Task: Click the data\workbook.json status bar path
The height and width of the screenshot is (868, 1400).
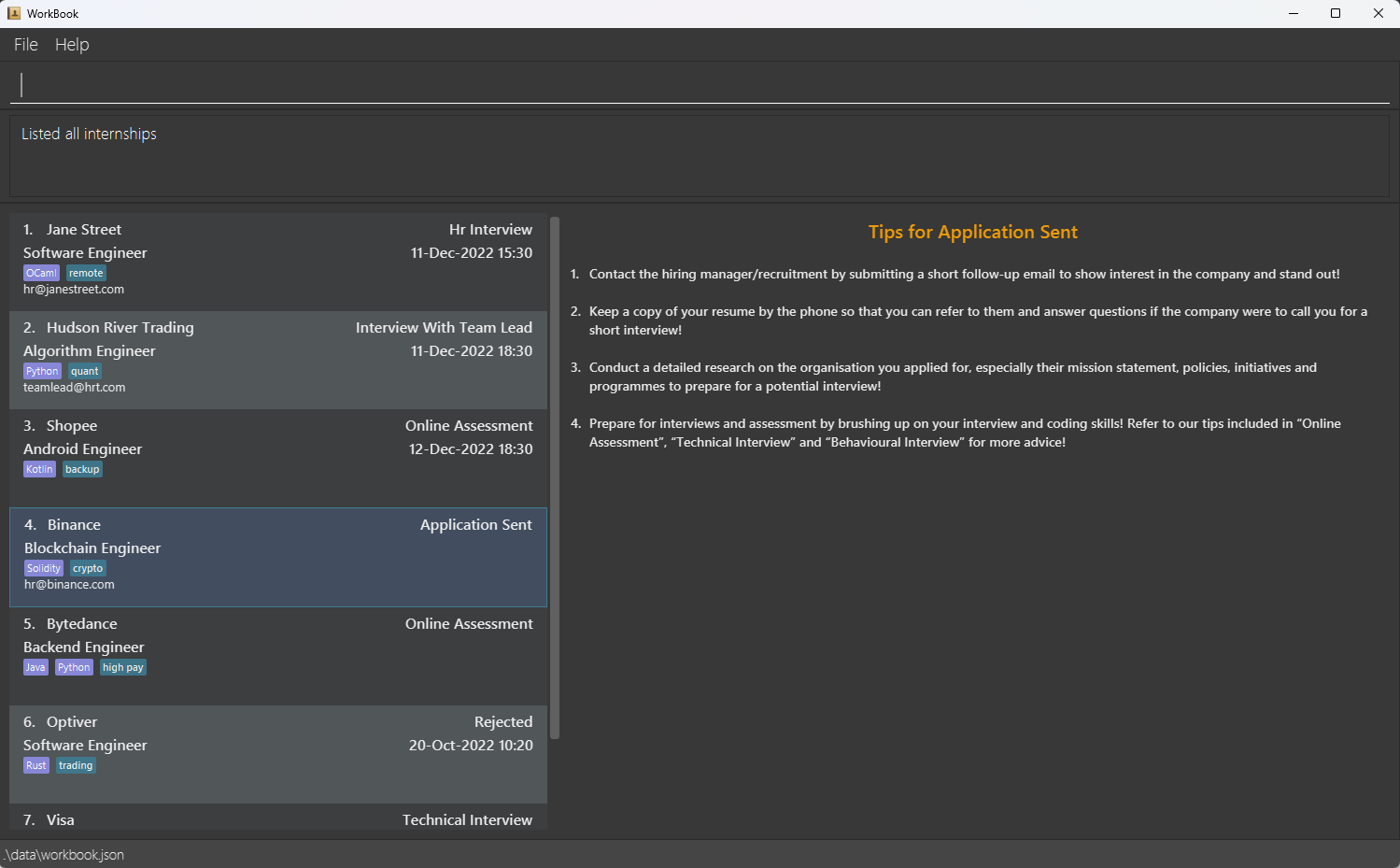Action: click(x=64, y=855)
